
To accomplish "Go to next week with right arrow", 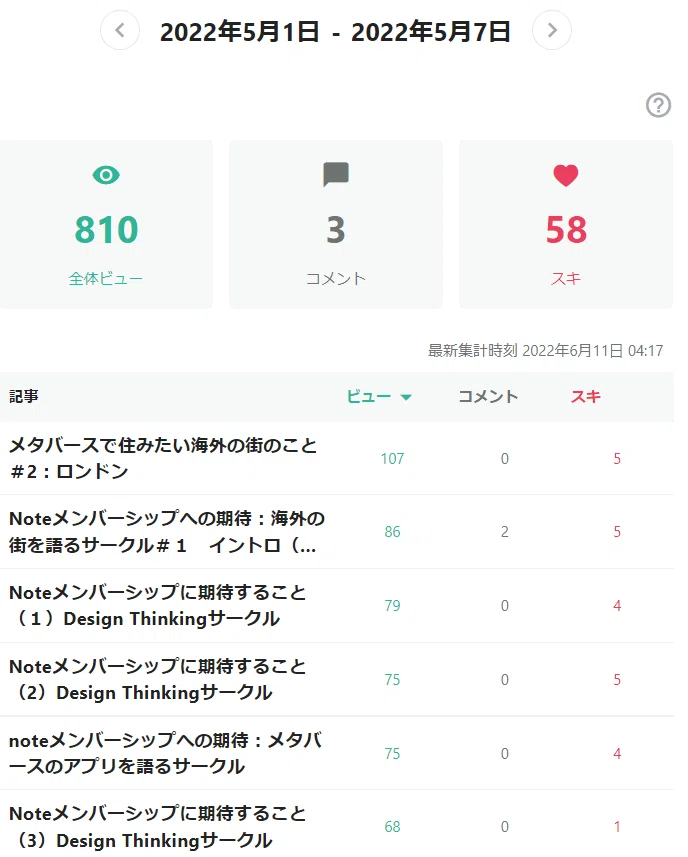I will click(x=552, y=30).
